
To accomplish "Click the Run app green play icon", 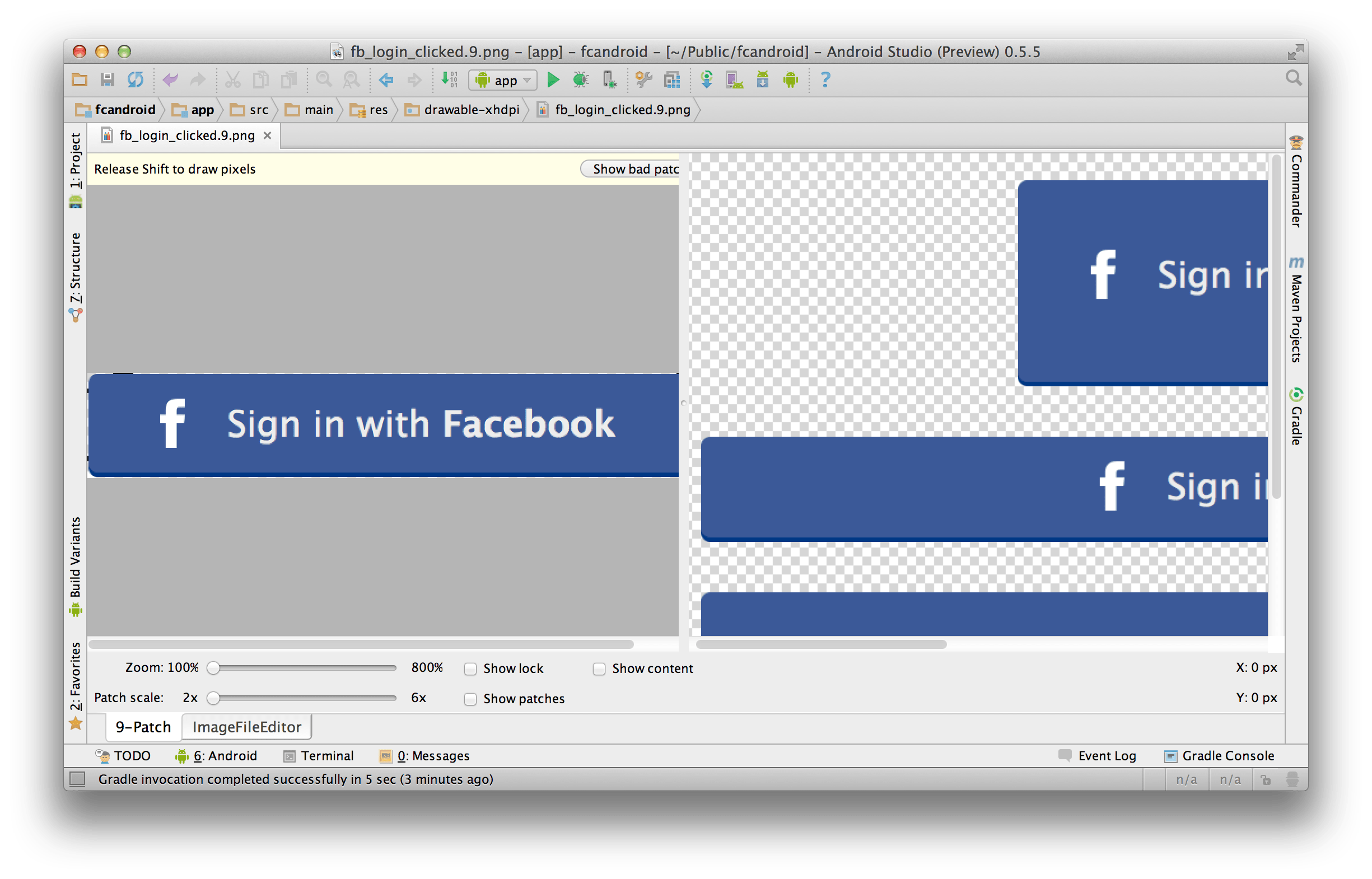I will pyautogui.click(x=552, y=80).
